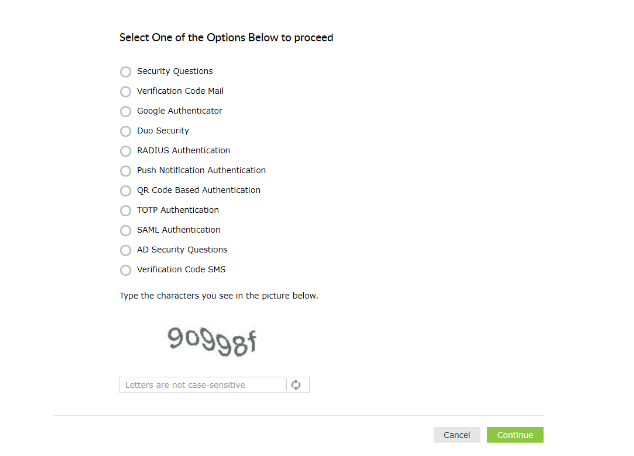Screen dimensions: 634x456
Task: Select QR Code Based Authentication
Action: (125, 190)
